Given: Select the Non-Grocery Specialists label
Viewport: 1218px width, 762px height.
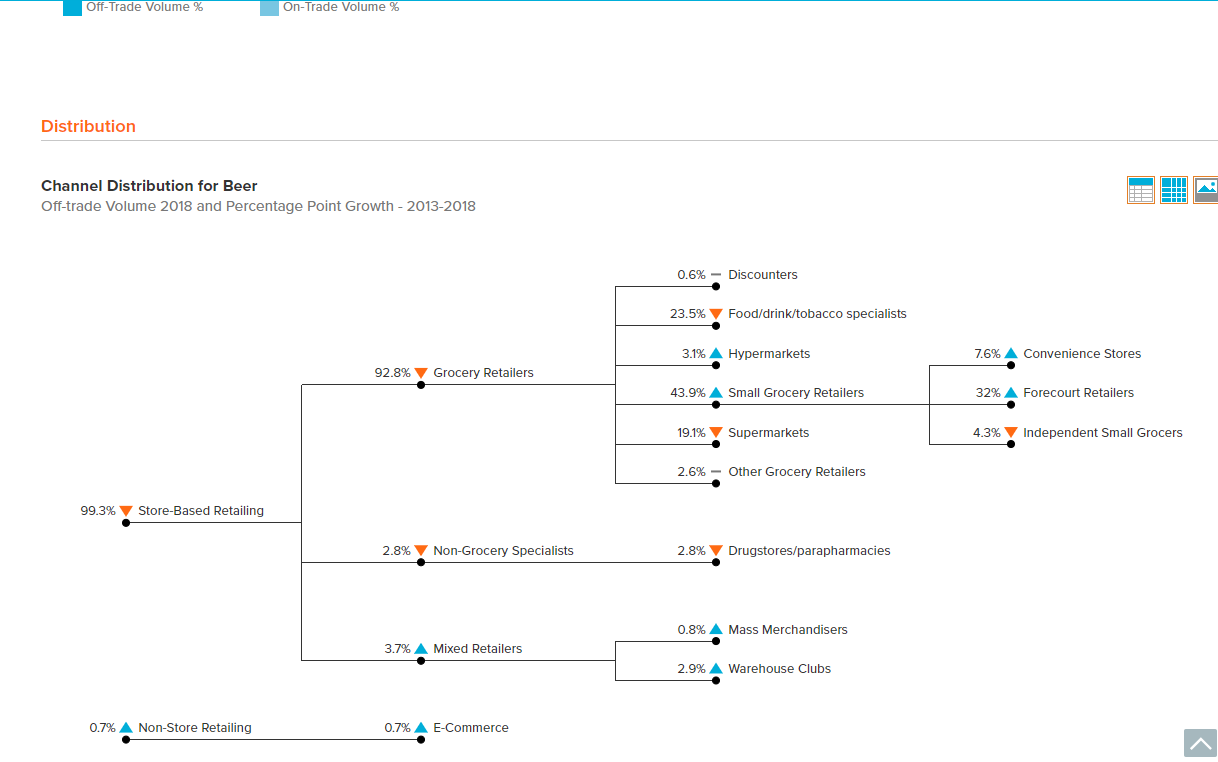Looking at the screenshot, I should [504, 551].
